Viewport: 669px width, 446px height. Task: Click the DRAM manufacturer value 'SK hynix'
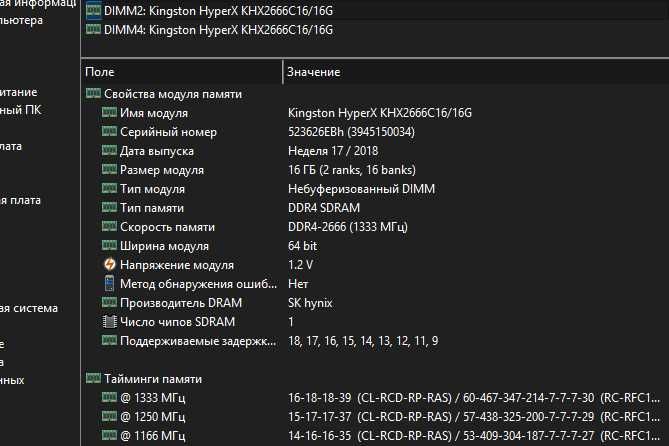[310, 303]
